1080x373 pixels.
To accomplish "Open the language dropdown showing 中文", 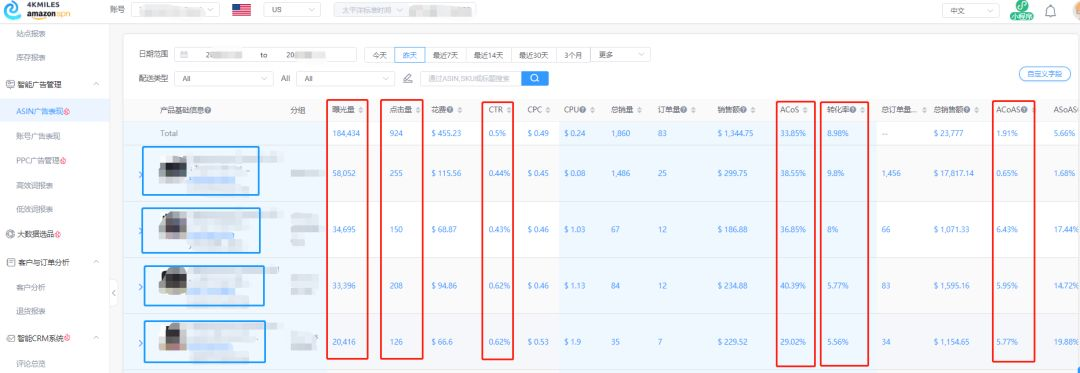I will (970, 11).
